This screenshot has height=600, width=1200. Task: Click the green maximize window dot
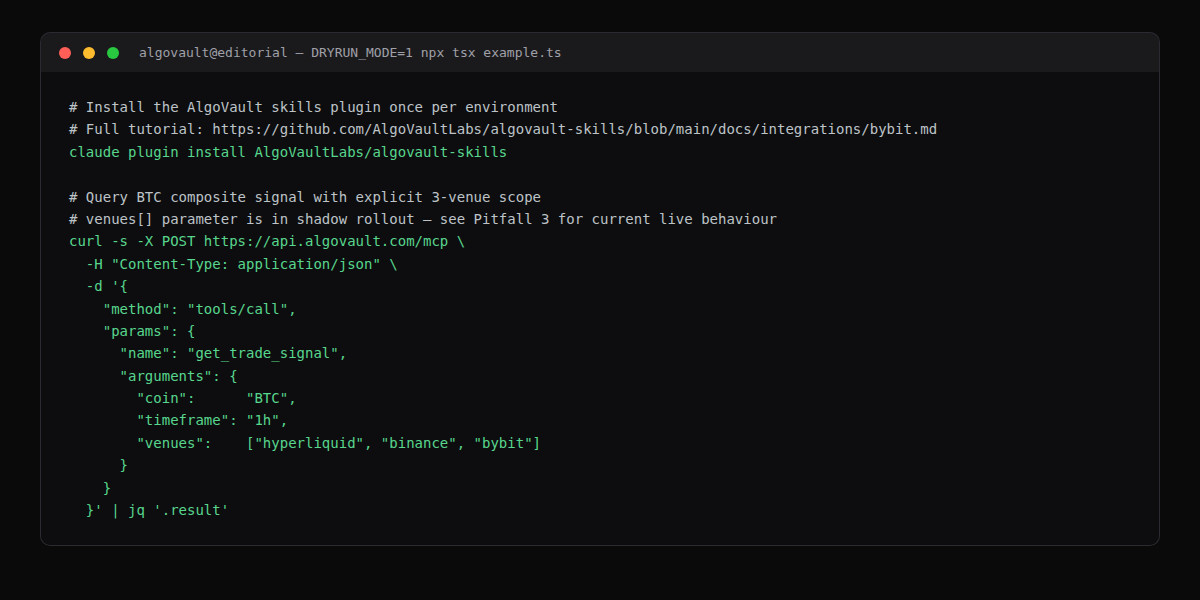click(113, 53)
